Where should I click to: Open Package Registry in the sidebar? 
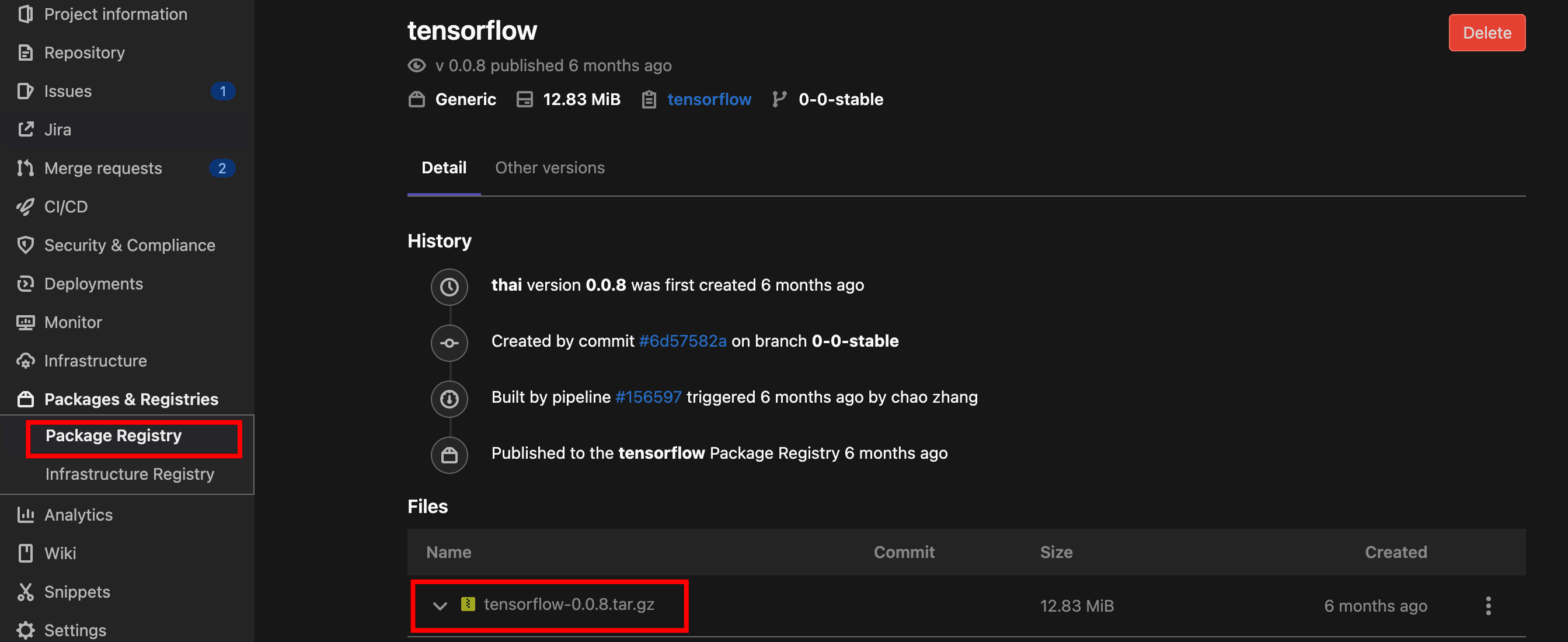(x=114, y=436)
